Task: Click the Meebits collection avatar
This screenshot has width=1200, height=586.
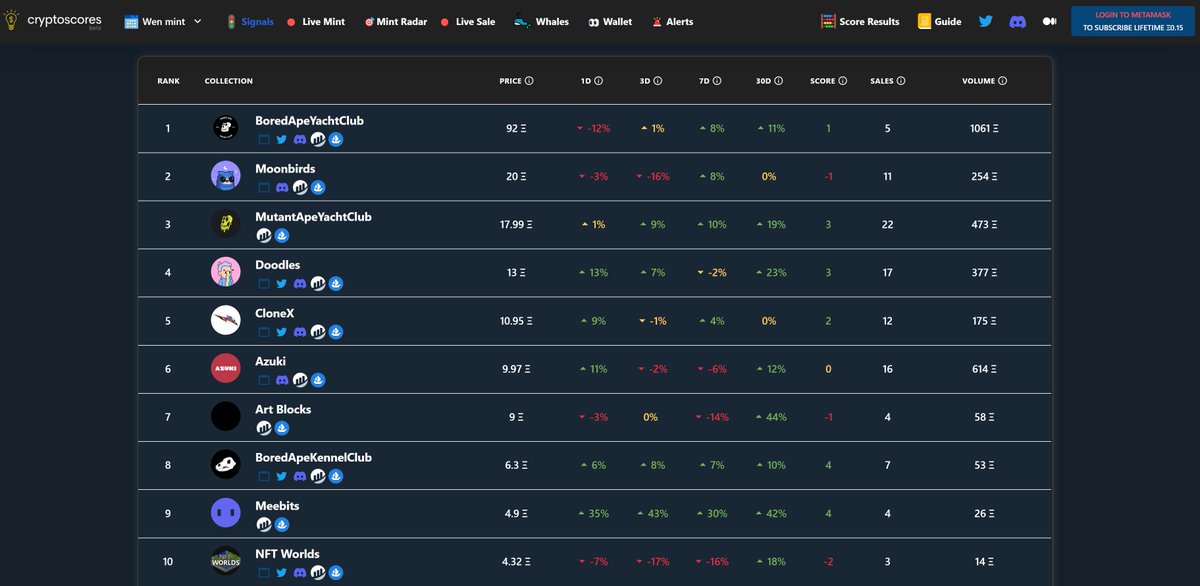Action: [226, 513]
